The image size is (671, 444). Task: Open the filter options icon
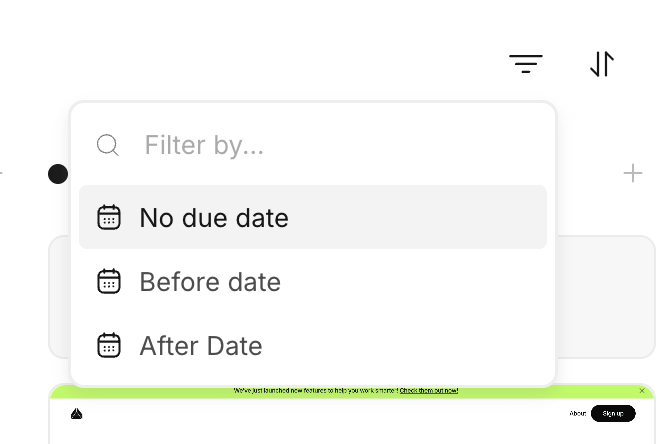coord(526,64)
